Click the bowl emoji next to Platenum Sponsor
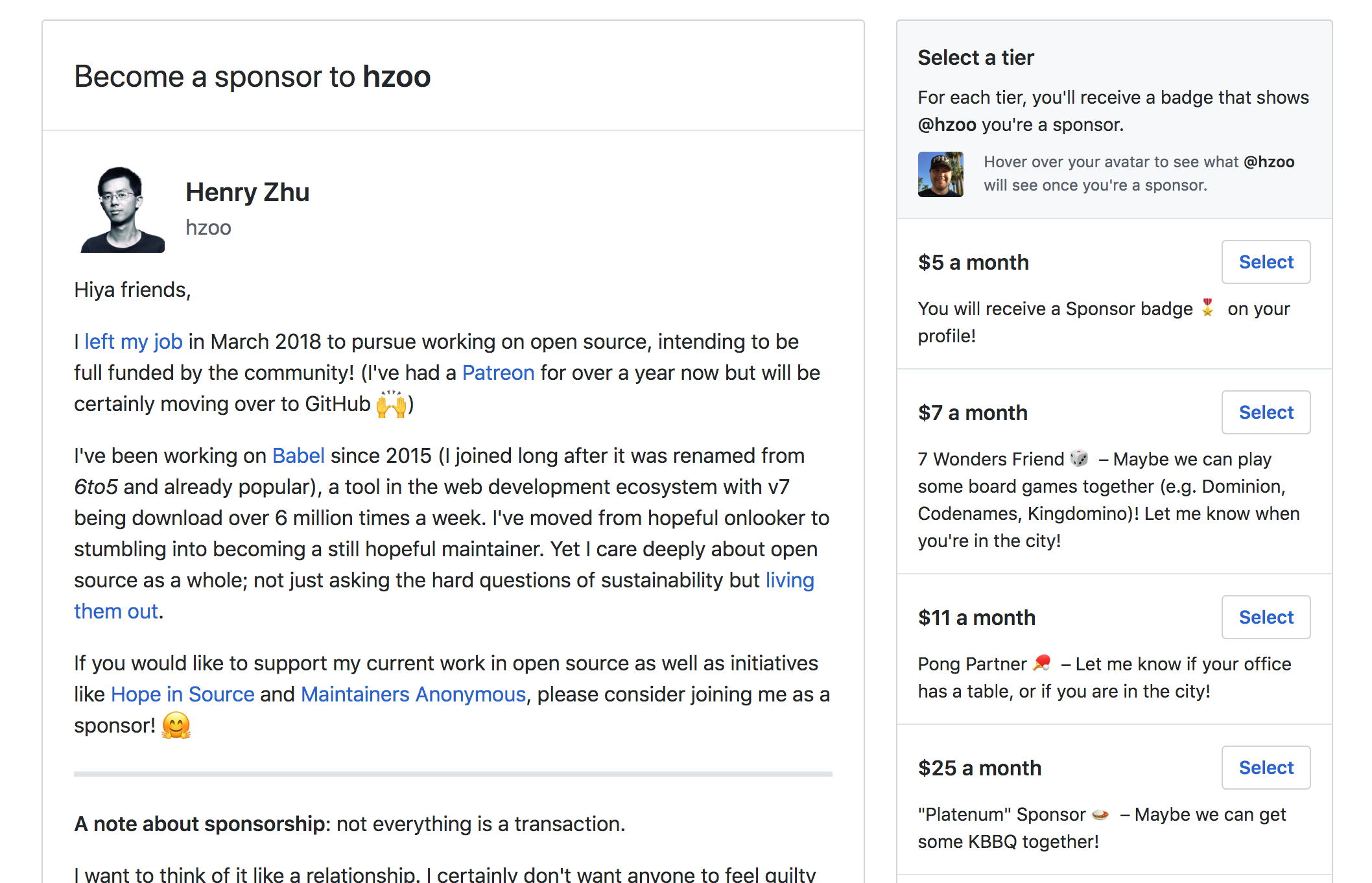The width and height of the screenshot is (1372, 883). 1100,814
